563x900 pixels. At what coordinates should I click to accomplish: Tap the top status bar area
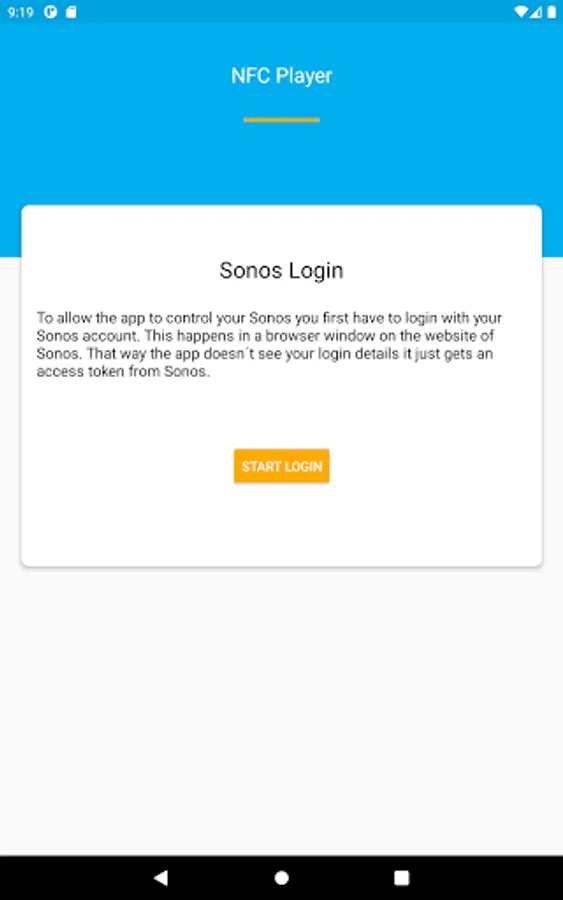(281, 12)
